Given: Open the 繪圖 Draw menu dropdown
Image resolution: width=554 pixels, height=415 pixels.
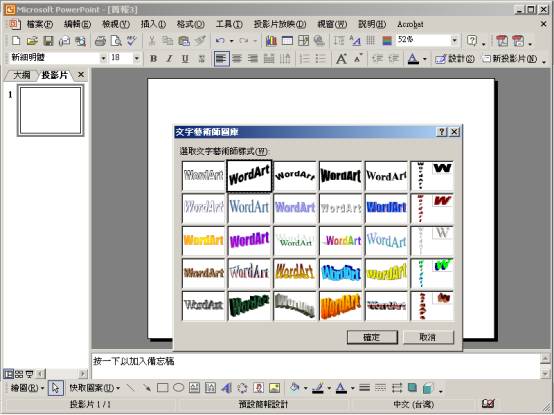Looking at the screenshot, I should pos(27,388).
